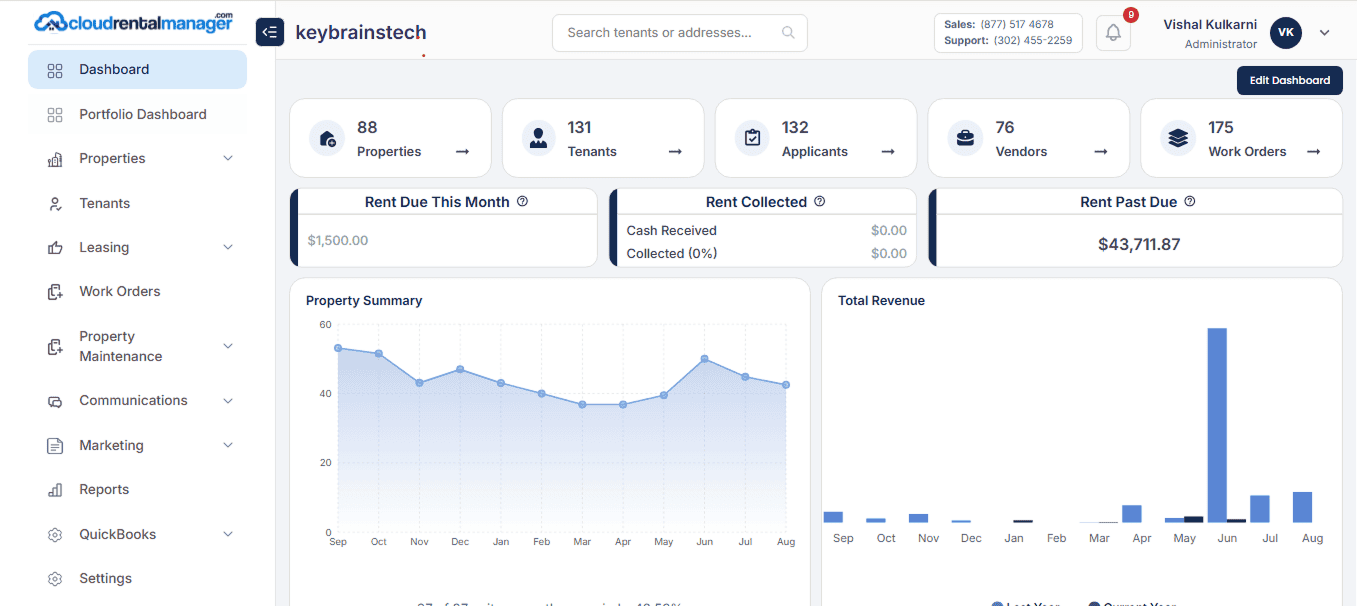
Task: Click the search magnifier icon
Action: pos(788,33)
